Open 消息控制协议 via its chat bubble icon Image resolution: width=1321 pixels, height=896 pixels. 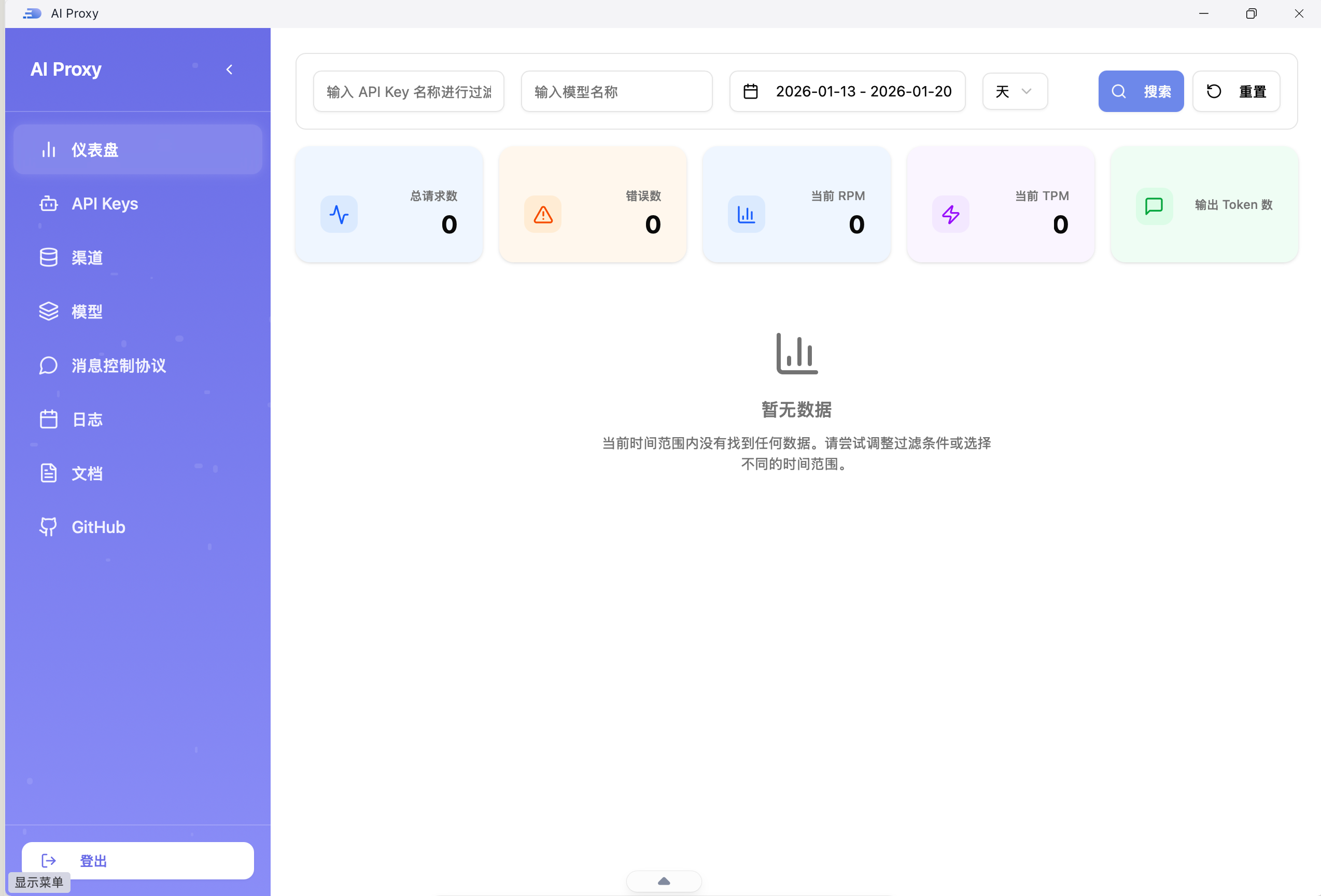[48, 366]
